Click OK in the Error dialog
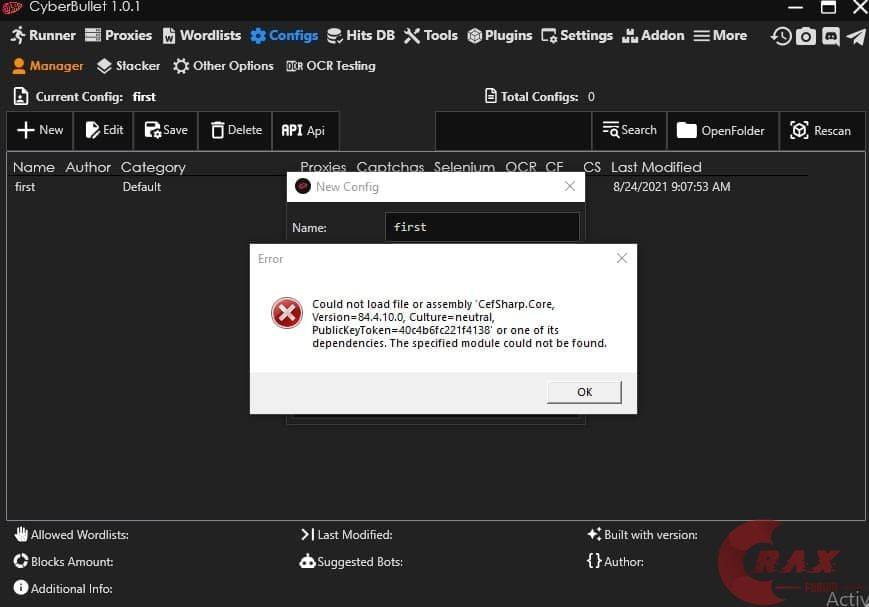 click(584, 392)
